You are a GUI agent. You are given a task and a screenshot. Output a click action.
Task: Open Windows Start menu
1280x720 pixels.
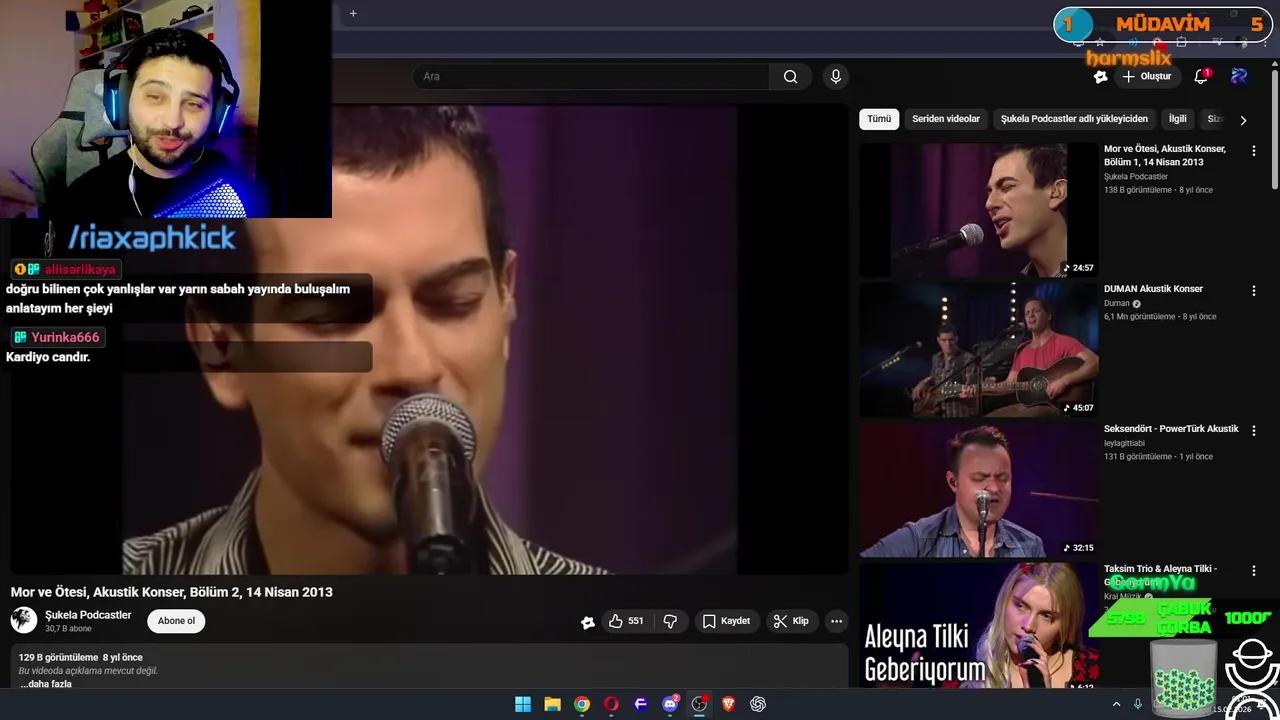coord(523,704)
